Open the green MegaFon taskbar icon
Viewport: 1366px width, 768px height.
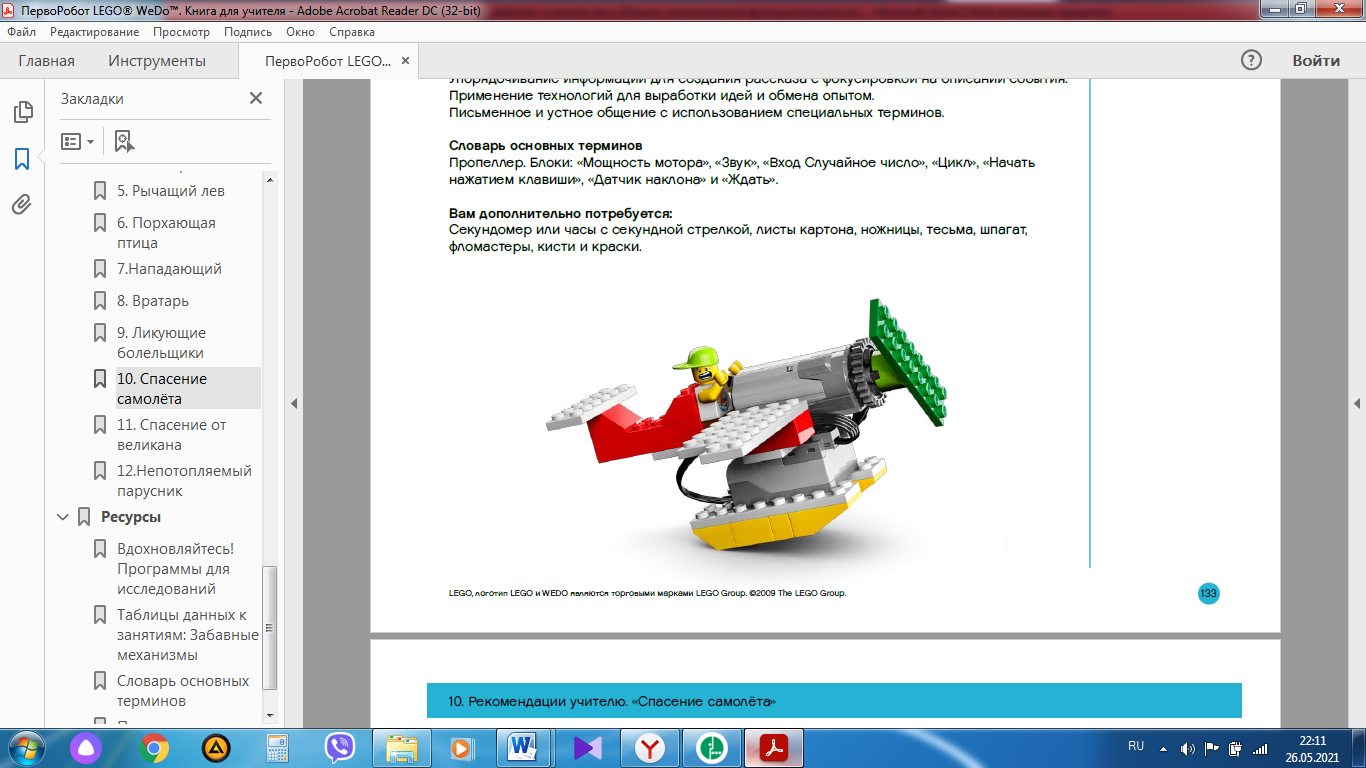712,748
